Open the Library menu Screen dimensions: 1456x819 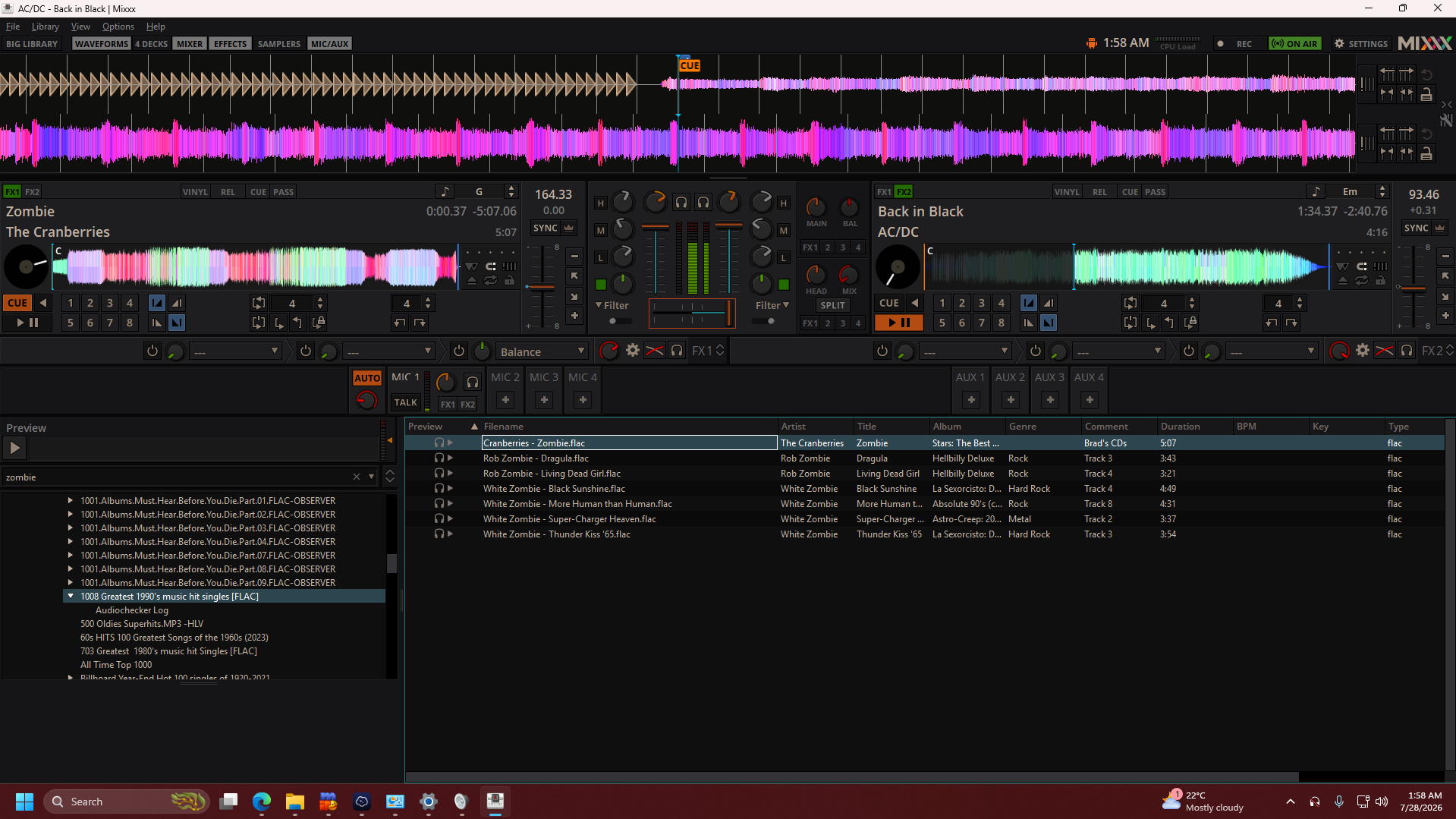[45, 26]
